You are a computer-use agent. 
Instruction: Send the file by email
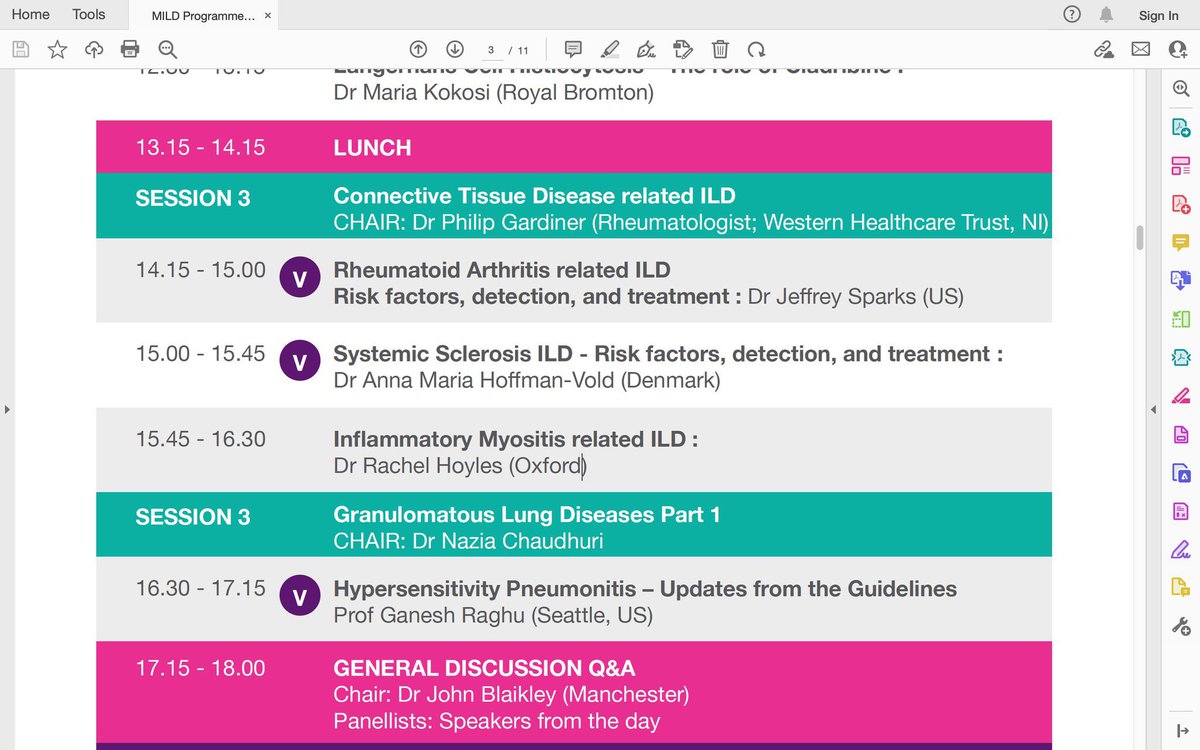pos(1141,49)
